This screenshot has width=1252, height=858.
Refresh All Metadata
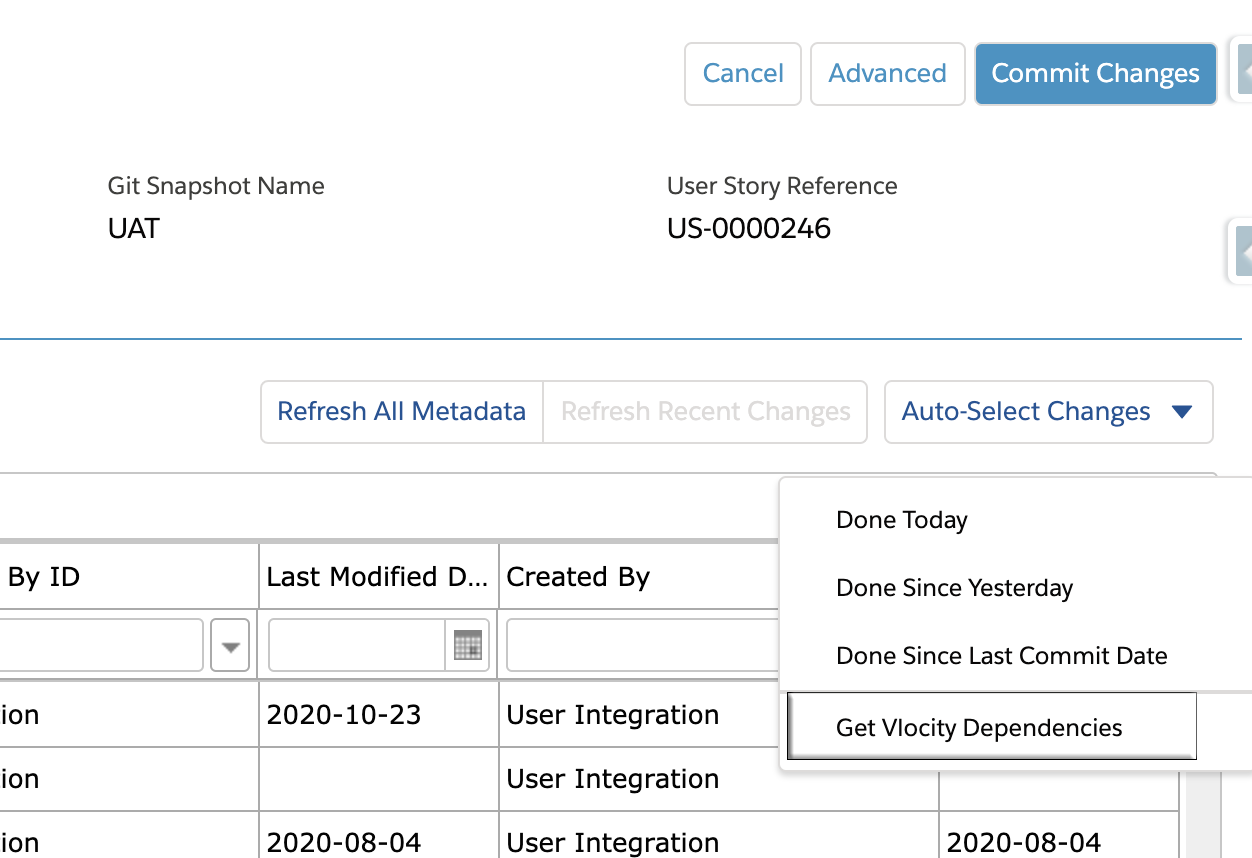tap(402, 411)
